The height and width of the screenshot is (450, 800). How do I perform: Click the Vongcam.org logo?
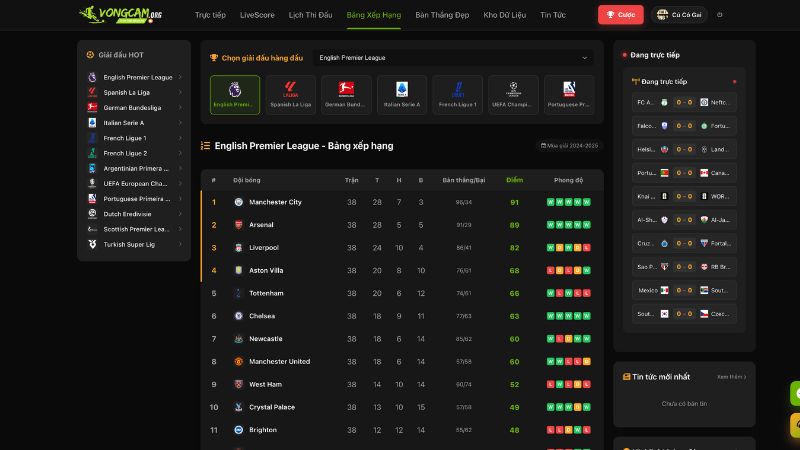[x=120, y=15]
